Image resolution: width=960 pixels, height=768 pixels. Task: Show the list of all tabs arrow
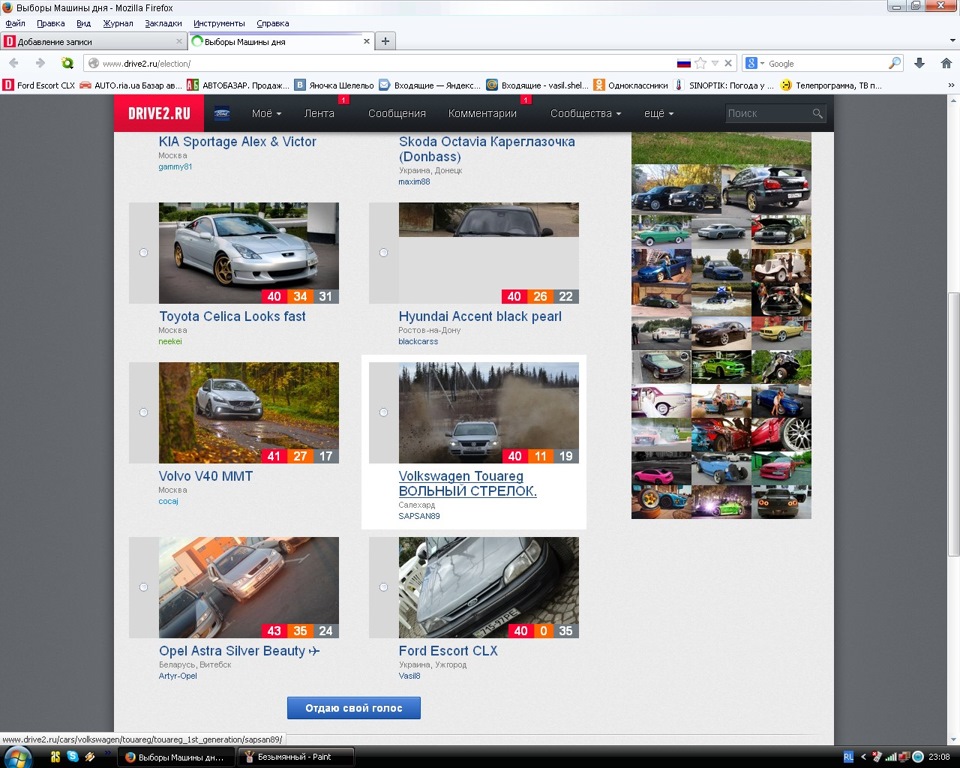pyautogui.click(x=952, y=41)
